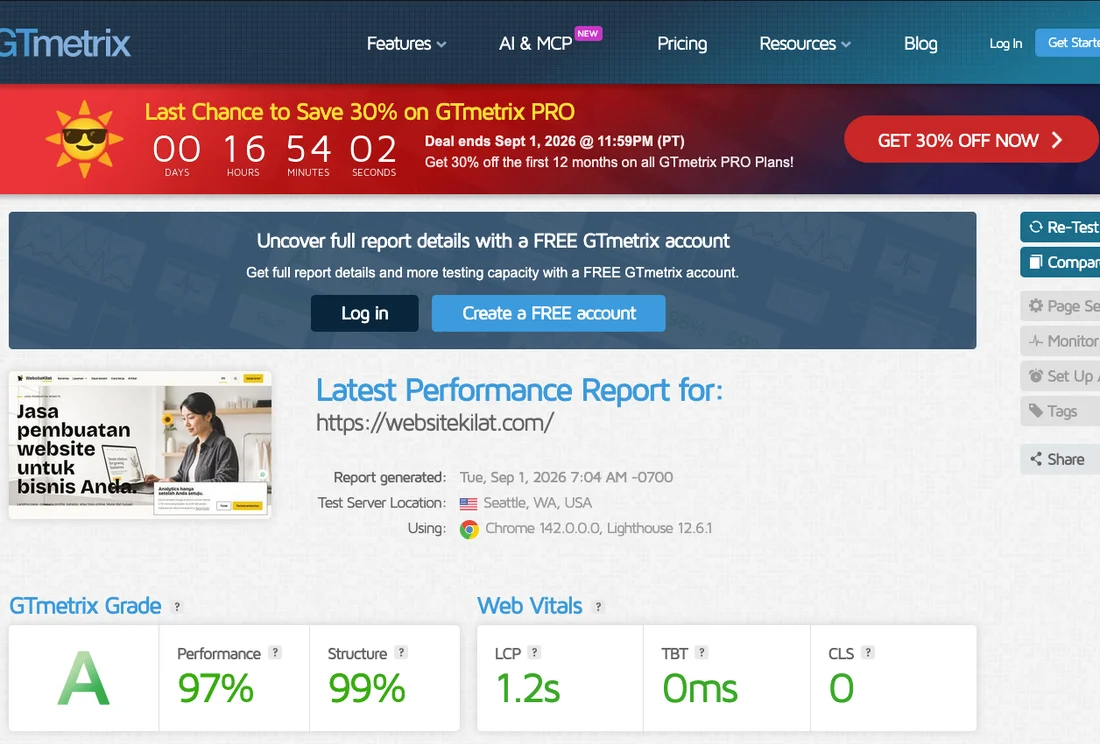Click the 97% Performance score
This screenshot has width=1100, height=744.
(x=215, y=688)
